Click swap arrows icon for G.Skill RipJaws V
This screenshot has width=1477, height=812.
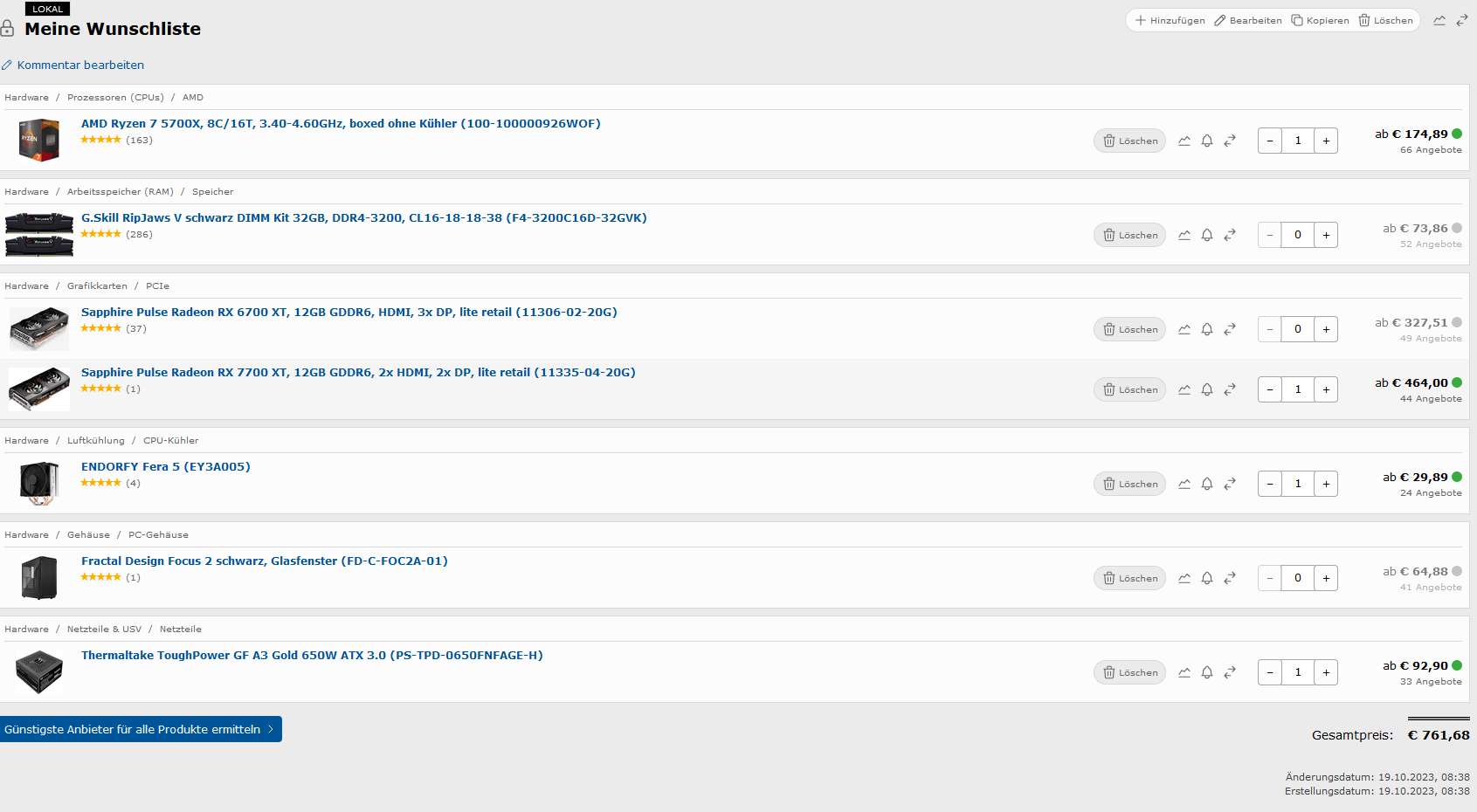coord(1230,235)
